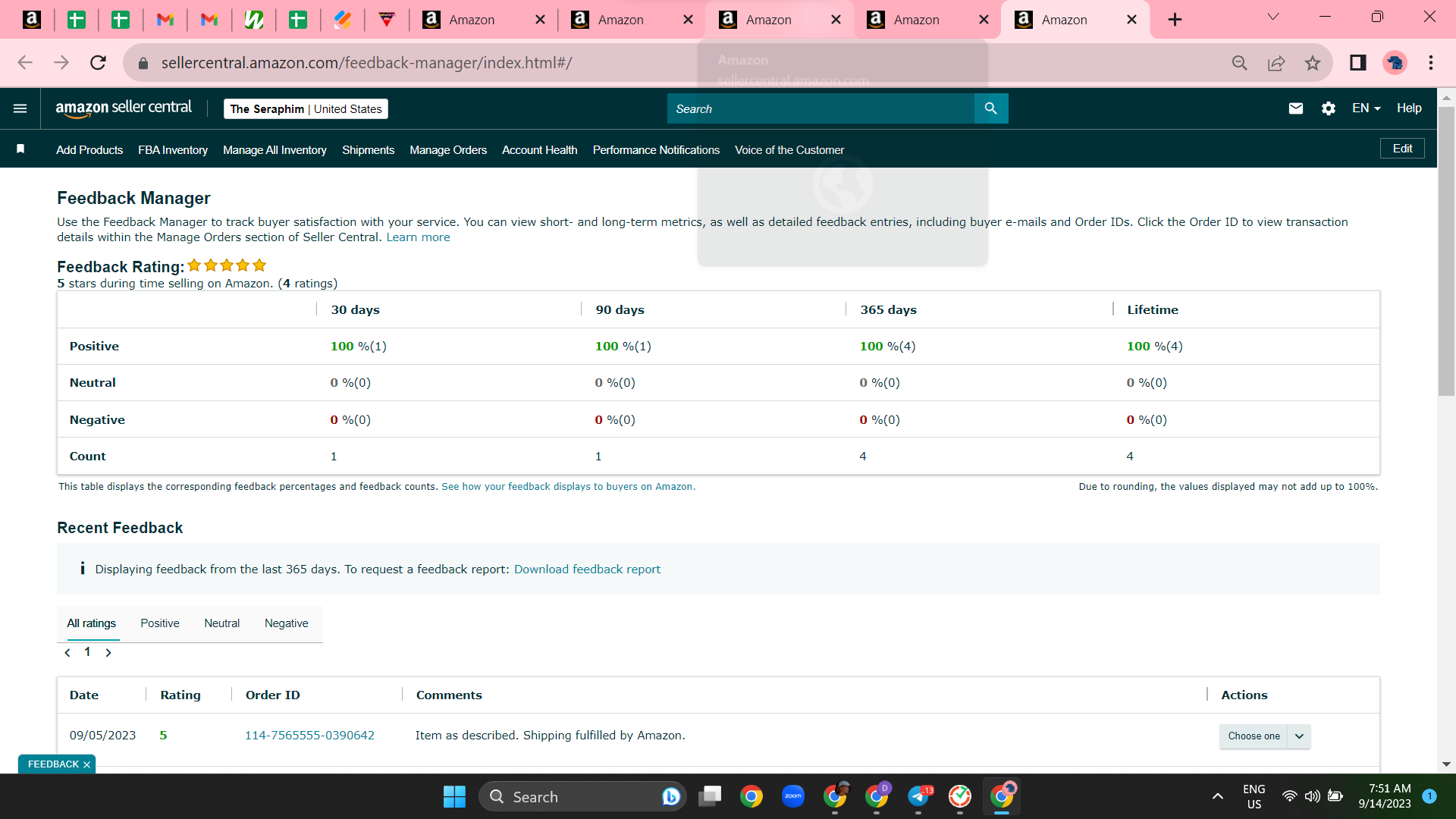Screen dimensions: 1456x819
Task: Close the active Amazon tab
Action: point(1131,20)
